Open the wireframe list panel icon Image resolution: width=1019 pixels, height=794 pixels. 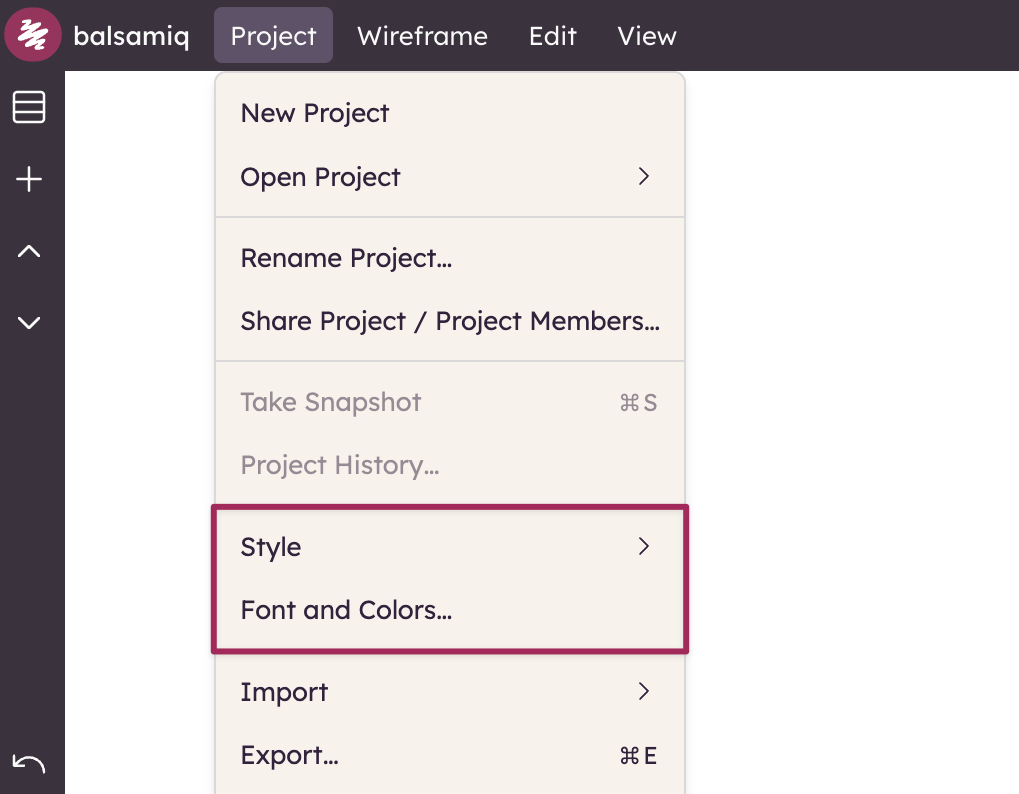29,107
